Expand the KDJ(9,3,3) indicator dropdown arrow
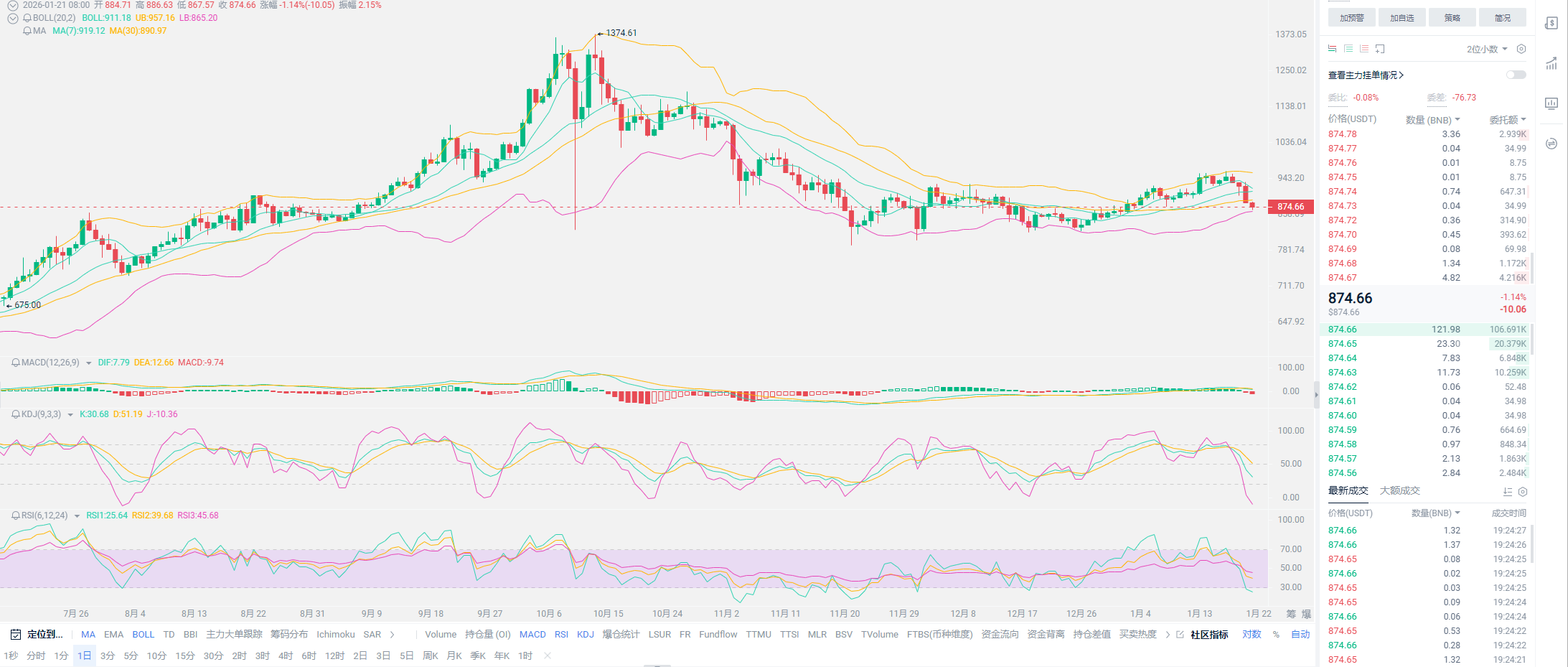This screenshot has height=667, width=1568. click(x=70, y=415)
